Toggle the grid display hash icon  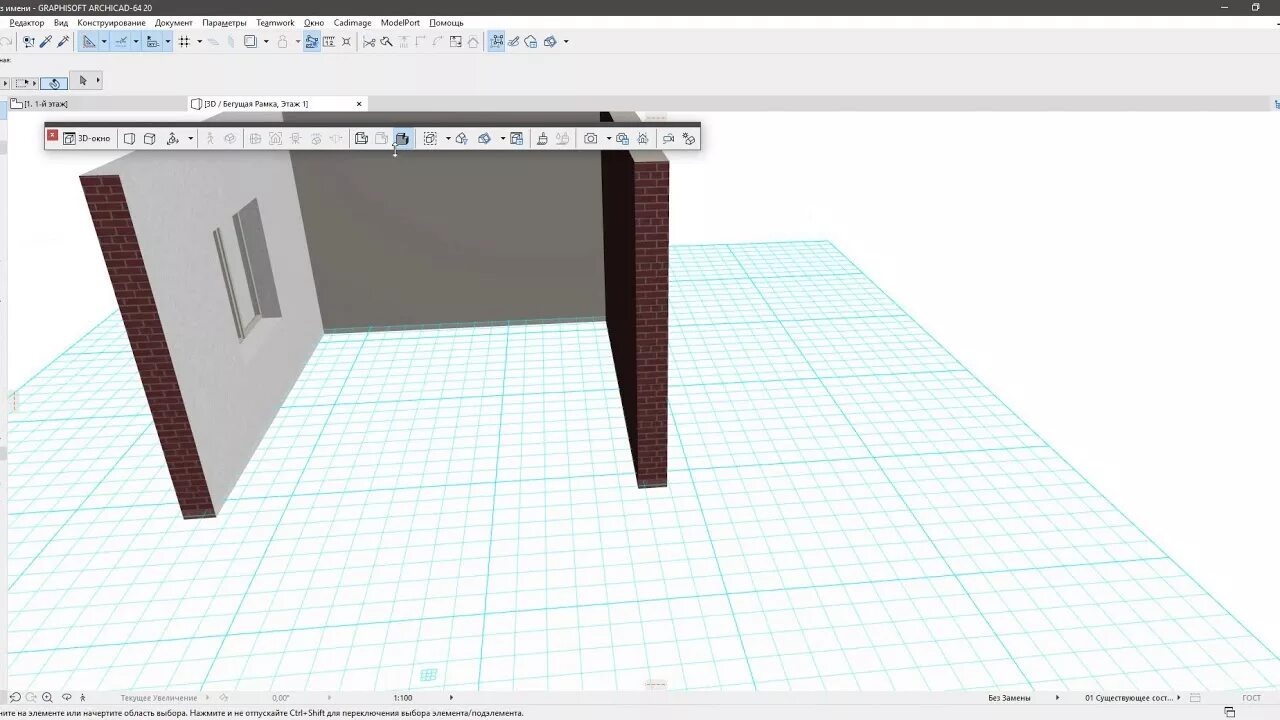(x=184, y=41)
